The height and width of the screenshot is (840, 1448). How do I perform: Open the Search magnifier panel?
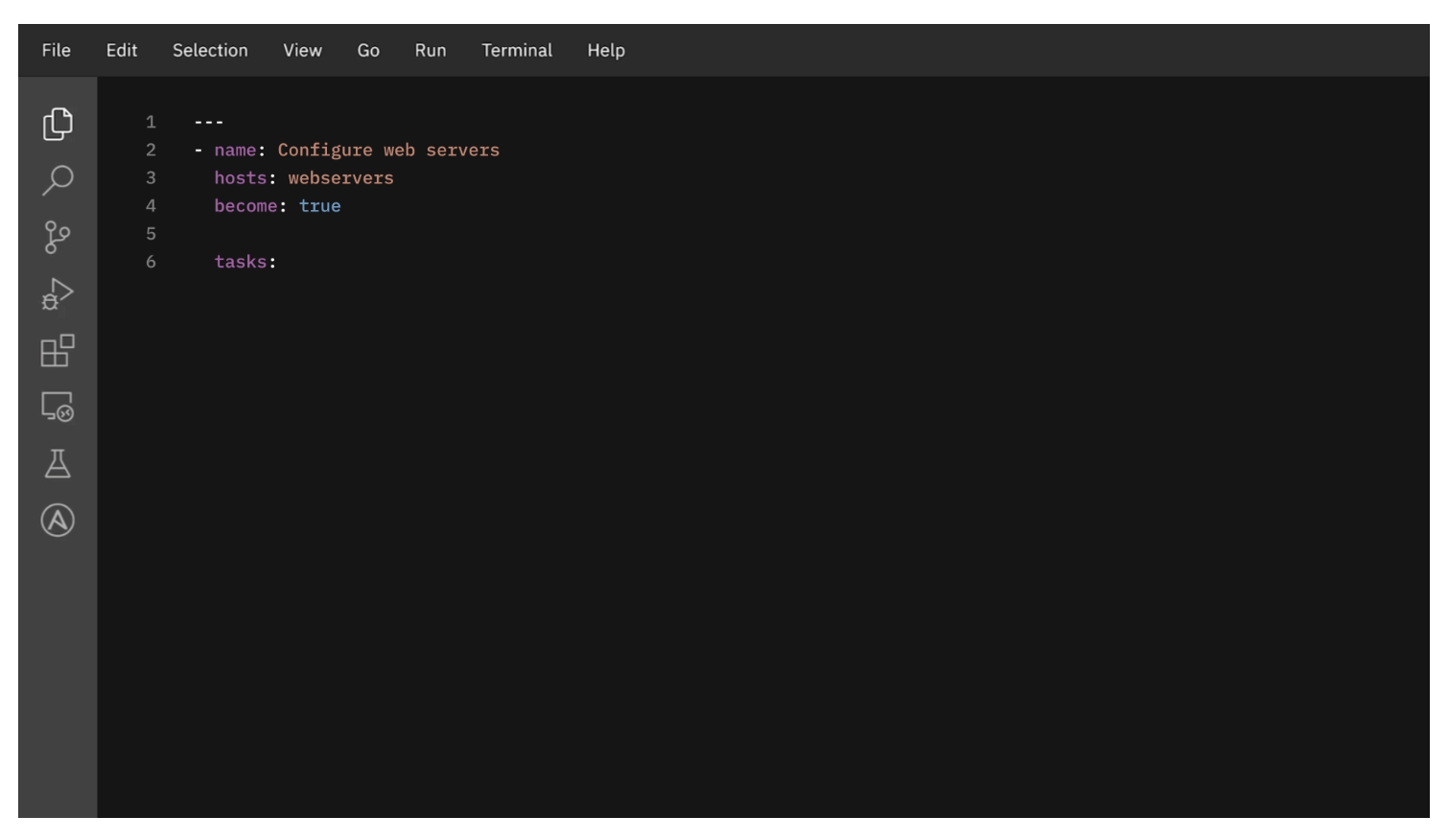(58, 180)
